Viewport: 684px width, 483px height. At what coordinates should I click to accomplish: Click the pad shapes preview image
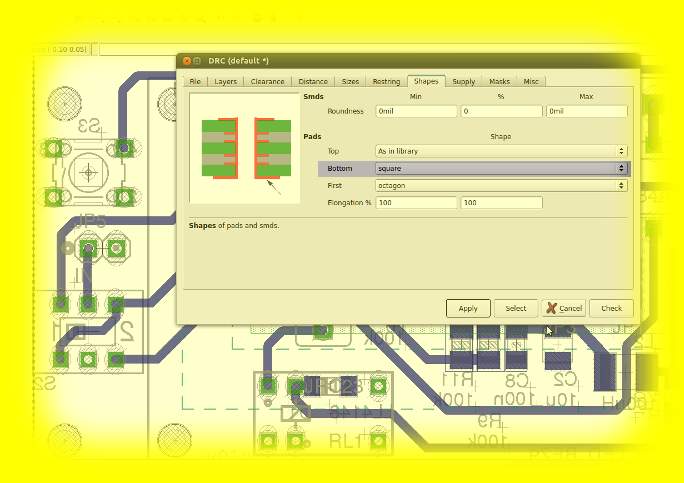click(245, 148)
